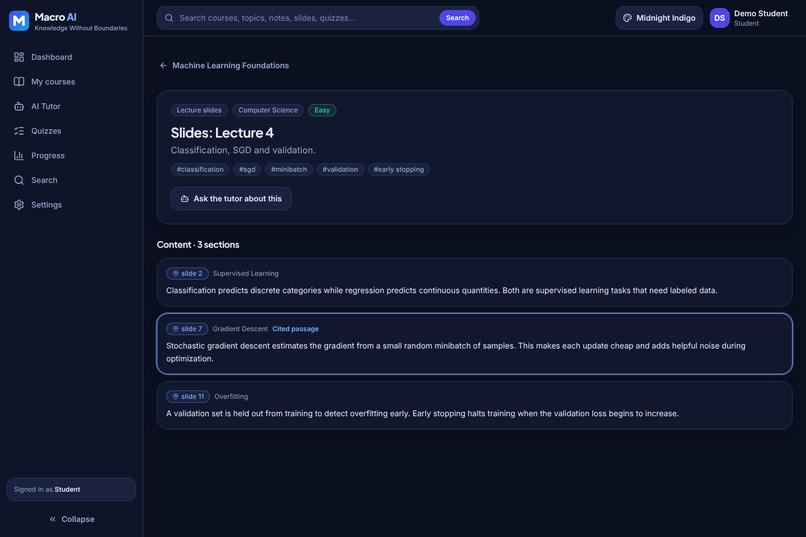Viewport: 806px width, 537px height.
Task: Click Ask the tutor about this
Action: click(231, 199)
